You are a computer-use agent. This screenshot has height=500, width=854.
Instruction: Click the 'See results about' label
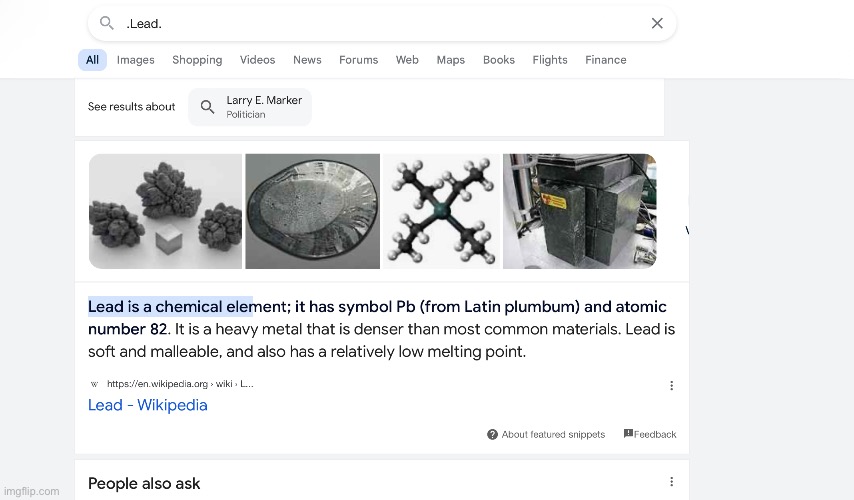(131, 107)
